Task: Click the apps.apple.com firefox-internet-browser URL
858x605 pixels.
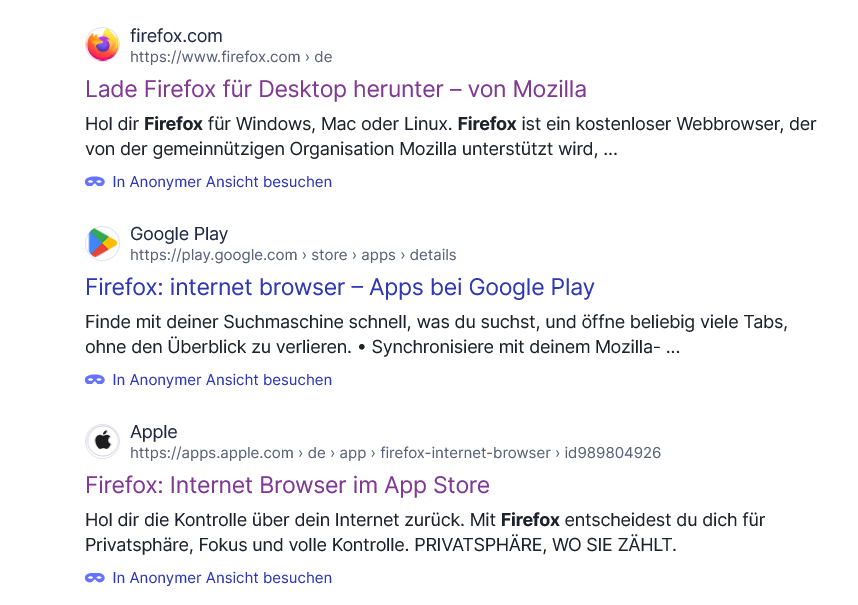Action: click(394, 453)
